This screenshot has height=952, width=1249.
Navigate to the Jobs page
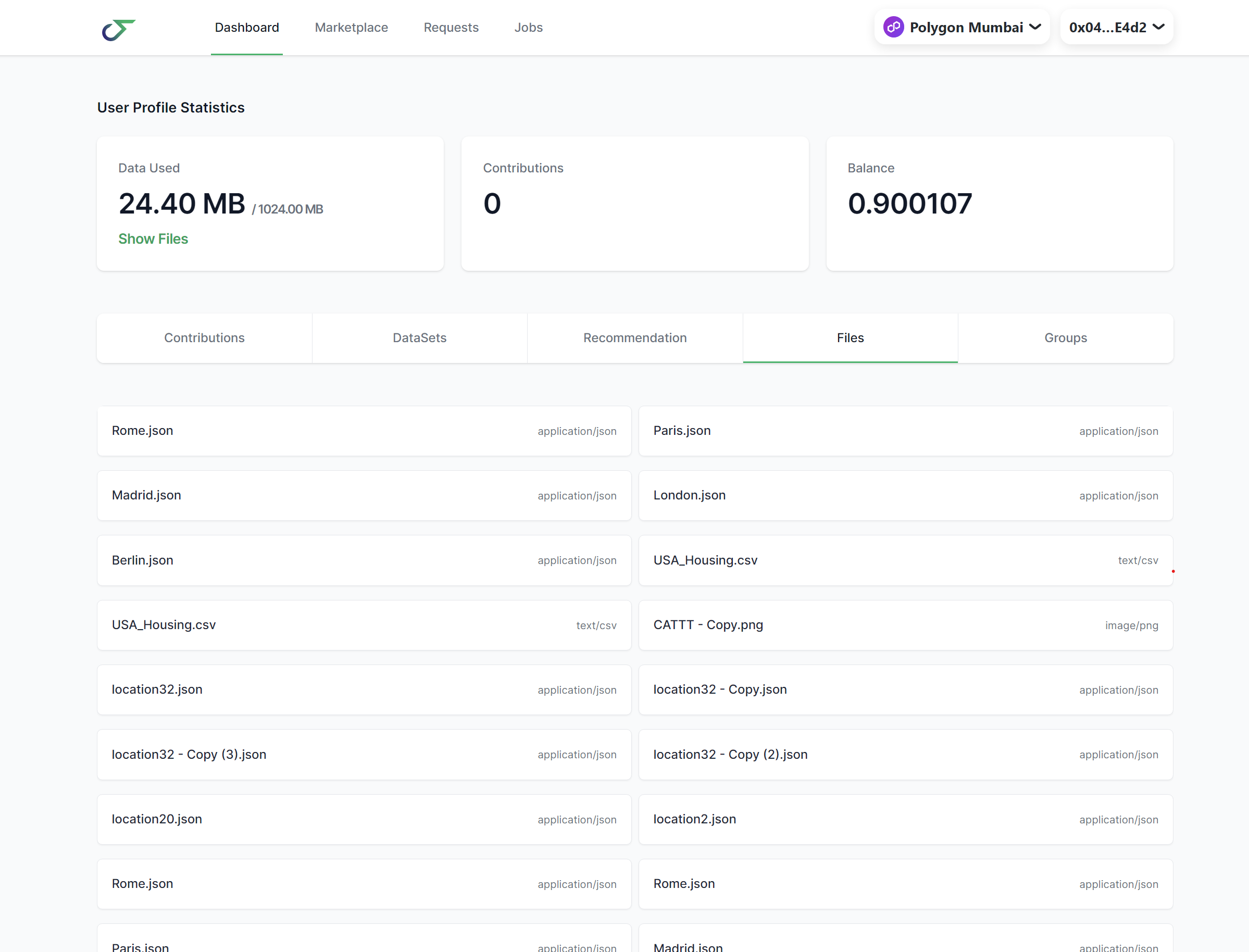click(x=528, y=27)
